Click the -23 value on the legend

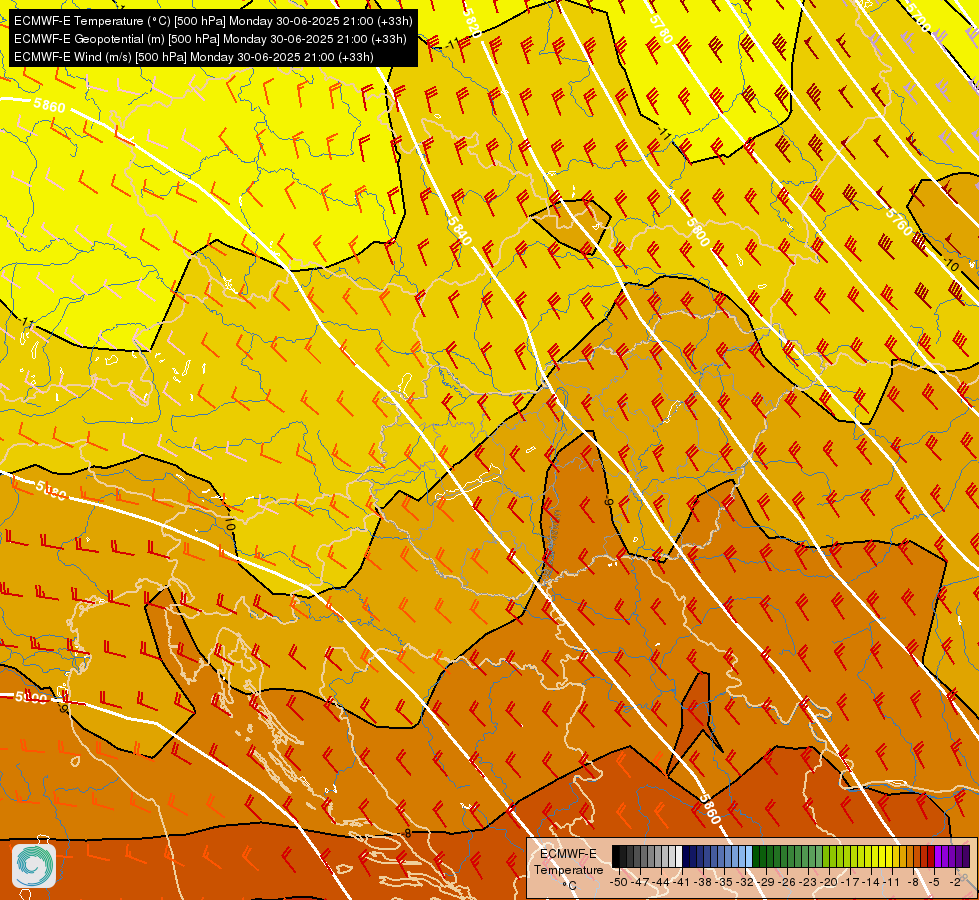tap(807, 882)
